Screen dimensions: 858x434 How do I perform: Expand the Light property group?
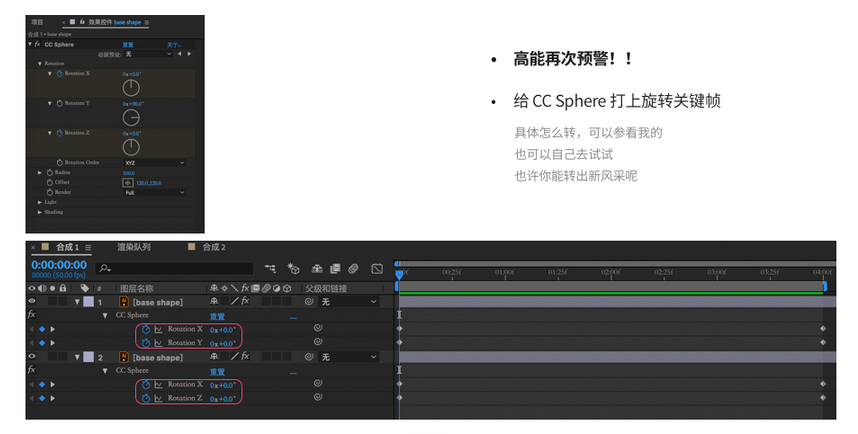point(40,202)
